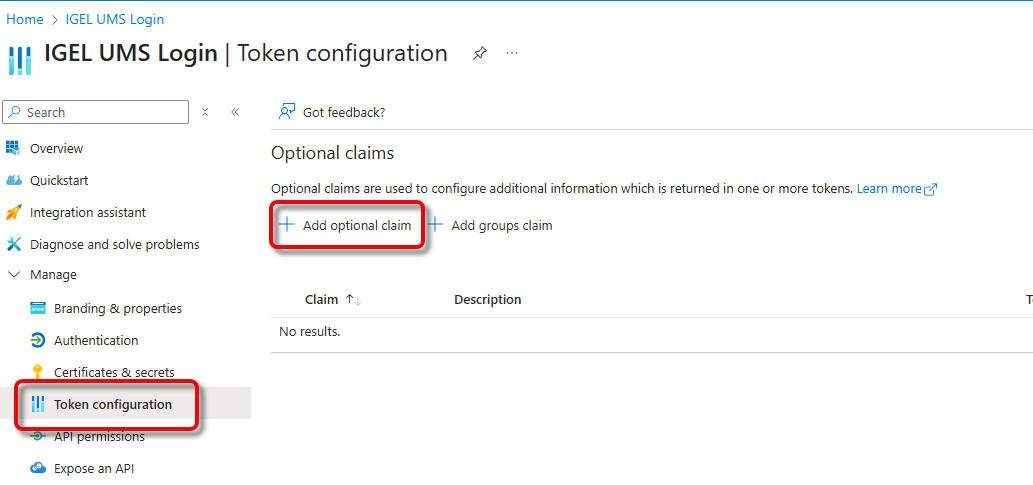1033x485 pixels.
Task: Open Branding & properties page
Action: click(117, 308)
